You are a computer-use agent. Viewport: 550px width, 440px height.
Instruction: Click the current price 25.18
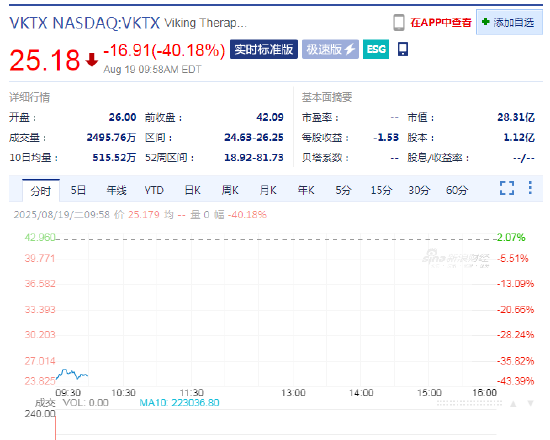click(x=45, y=60)
